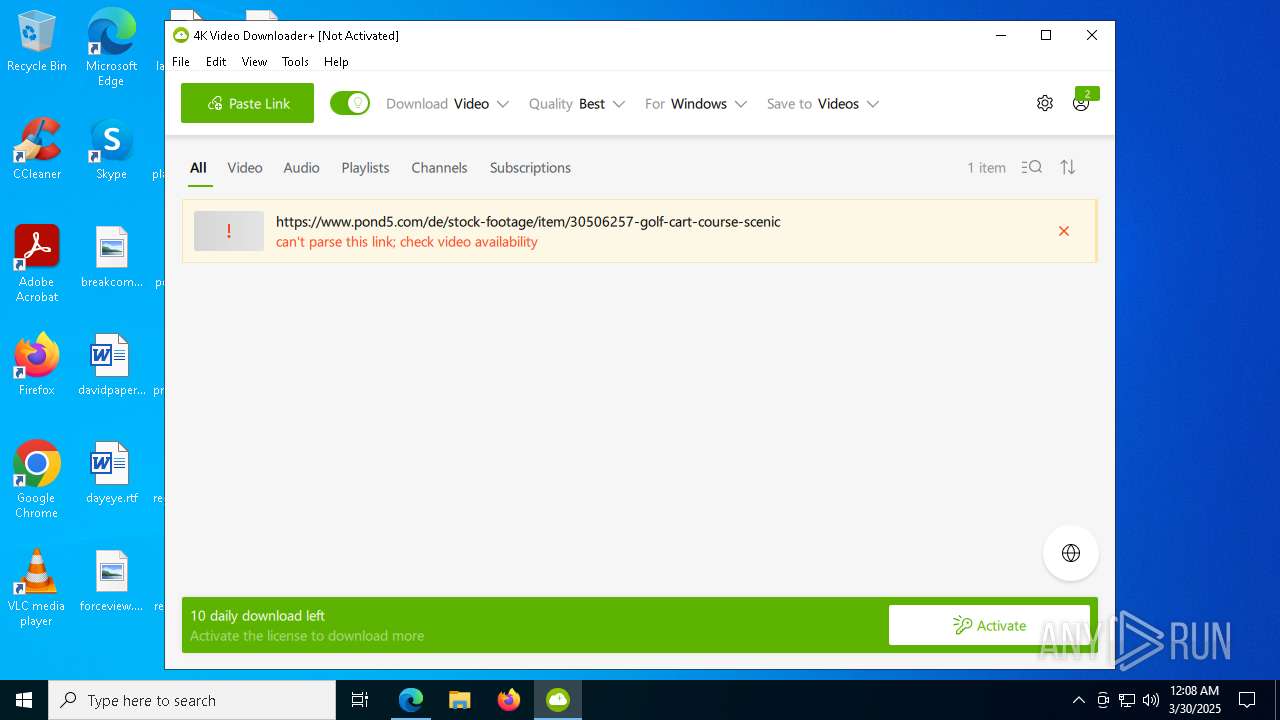The image size is (1280, 720).
Task: Select the Skype desktop shortcut
Action: click(111, 150)
